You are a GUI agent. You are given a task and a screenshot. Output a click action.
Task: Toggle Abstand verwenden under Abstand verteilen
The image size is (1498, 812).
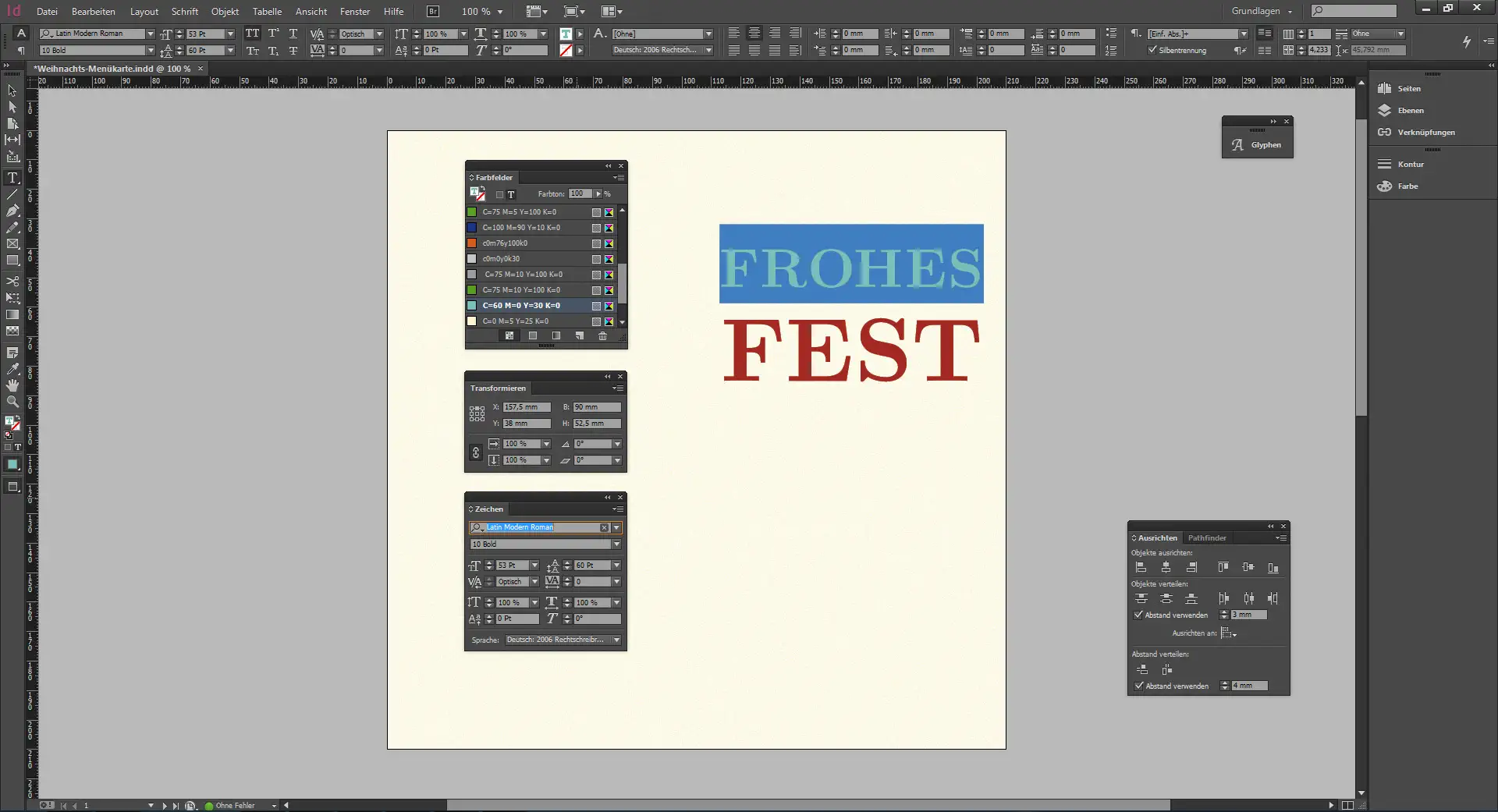(1138, 686)
